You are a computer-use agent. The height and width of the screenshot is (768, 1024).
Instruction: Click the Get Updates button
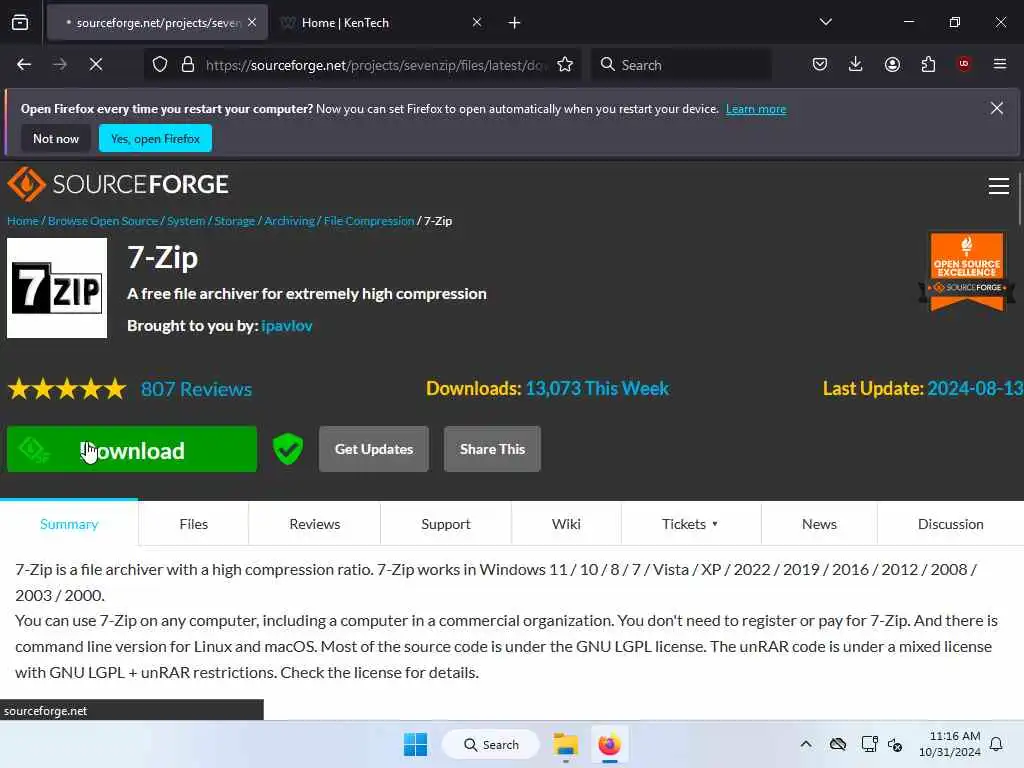coord(374,449)
